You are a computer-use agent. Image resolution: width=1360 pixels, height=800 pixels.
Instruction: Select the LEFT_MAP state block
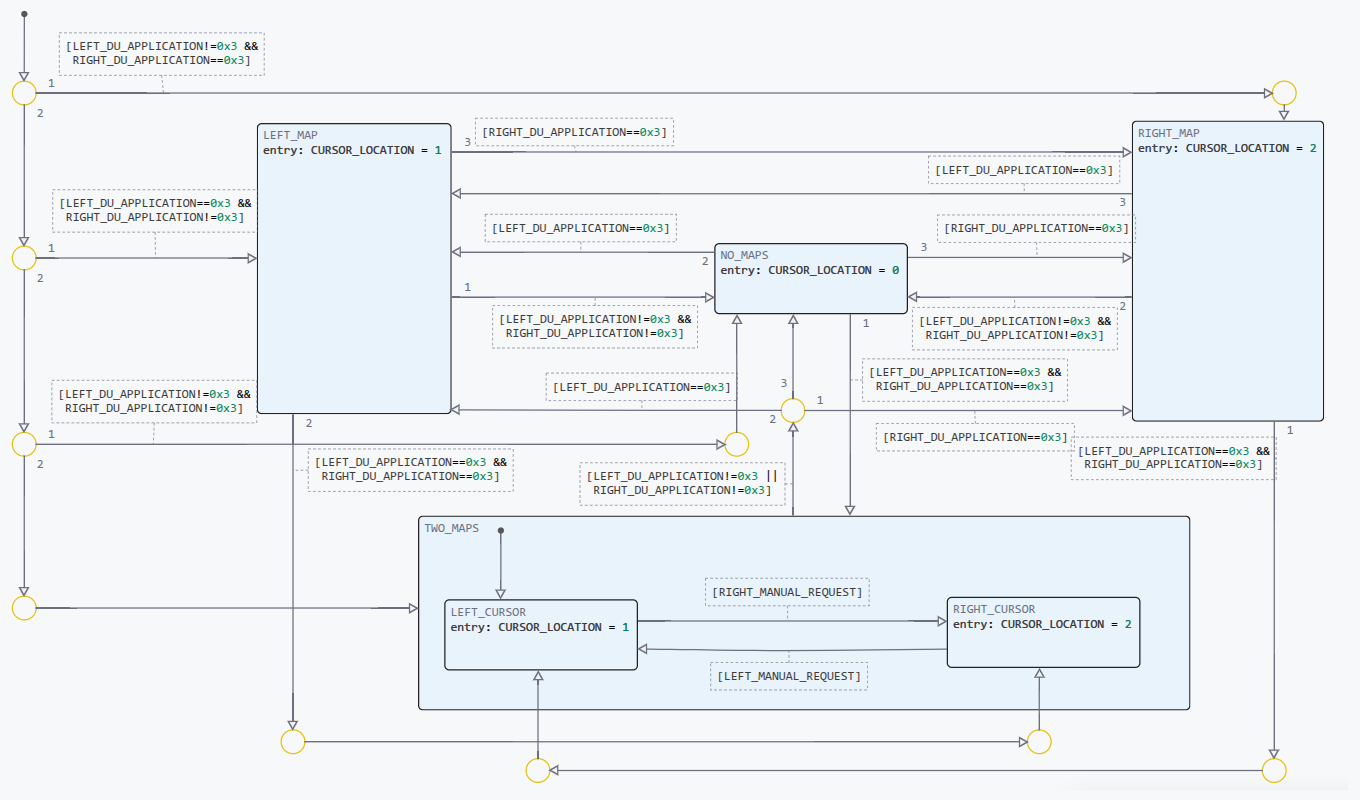(354, 268)
